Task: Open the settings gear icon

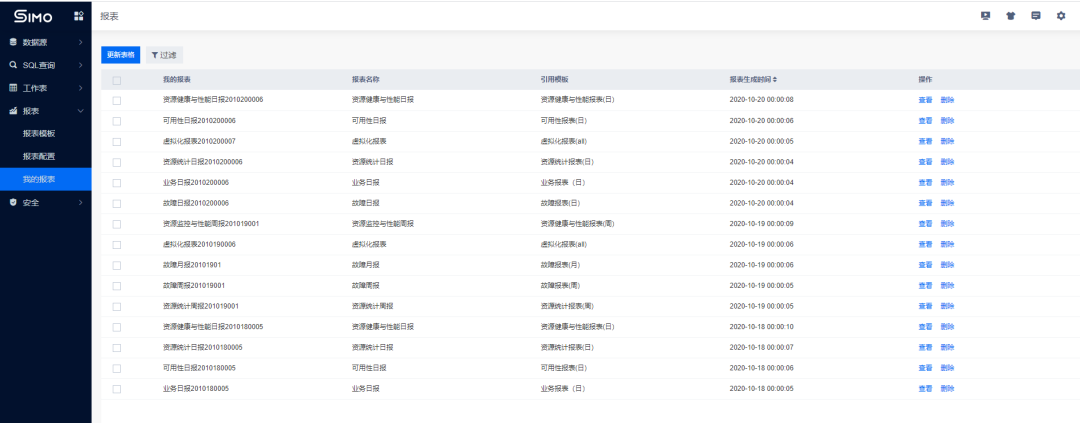Action: pyautogui.click(x=1061, y=16)
